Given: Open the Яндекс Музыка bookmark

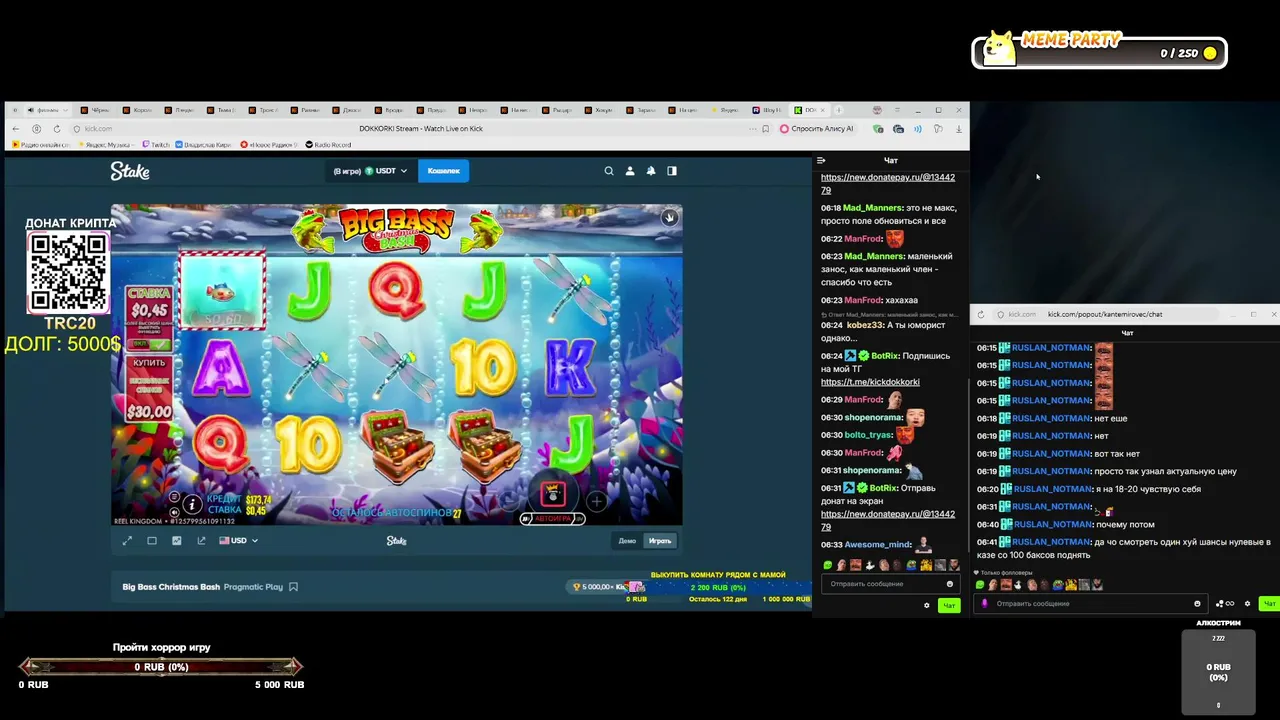Looking at the screenshot, I should point(108,145).
